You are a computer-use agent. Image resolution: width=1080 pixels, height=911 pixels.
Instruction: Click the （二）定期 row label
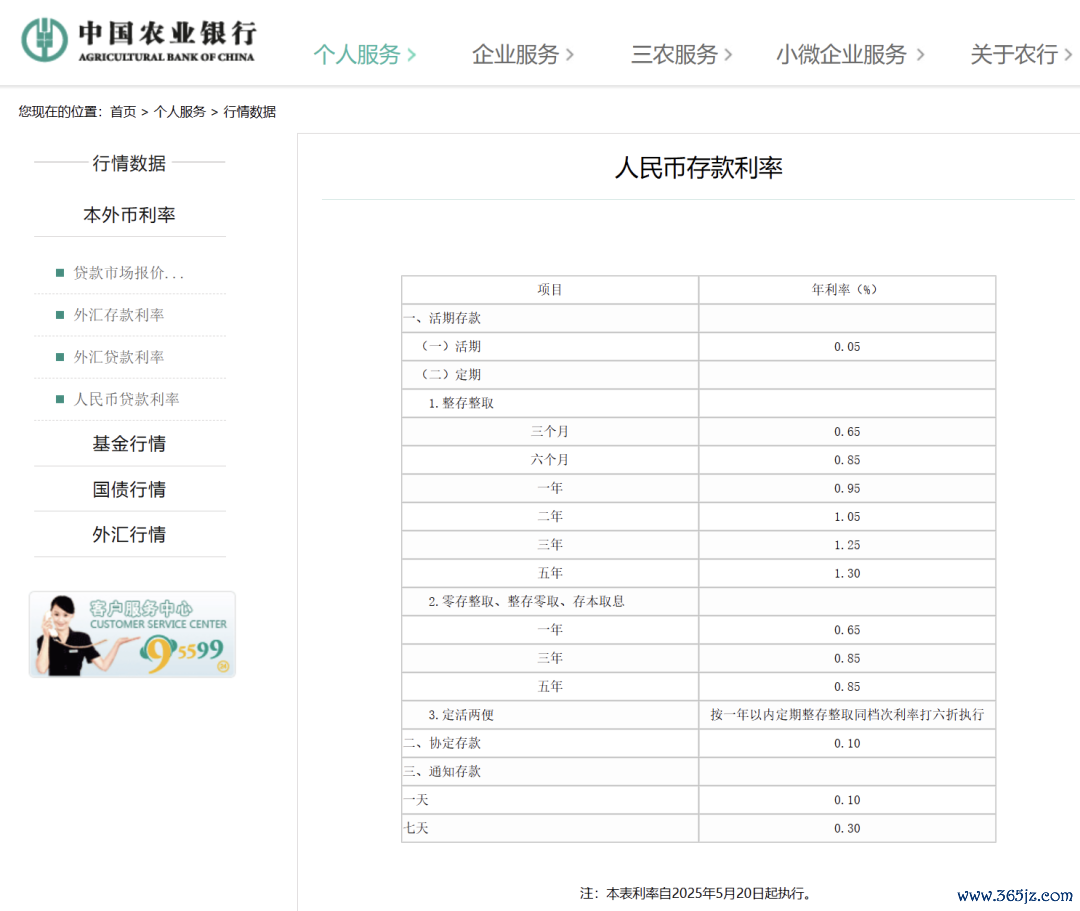[x=451, y=375]
